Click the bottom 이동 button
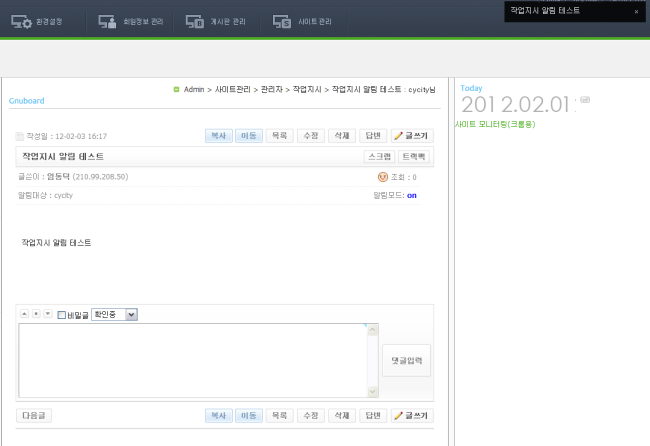Screen dimensions: 650x446 coord(249,415)
